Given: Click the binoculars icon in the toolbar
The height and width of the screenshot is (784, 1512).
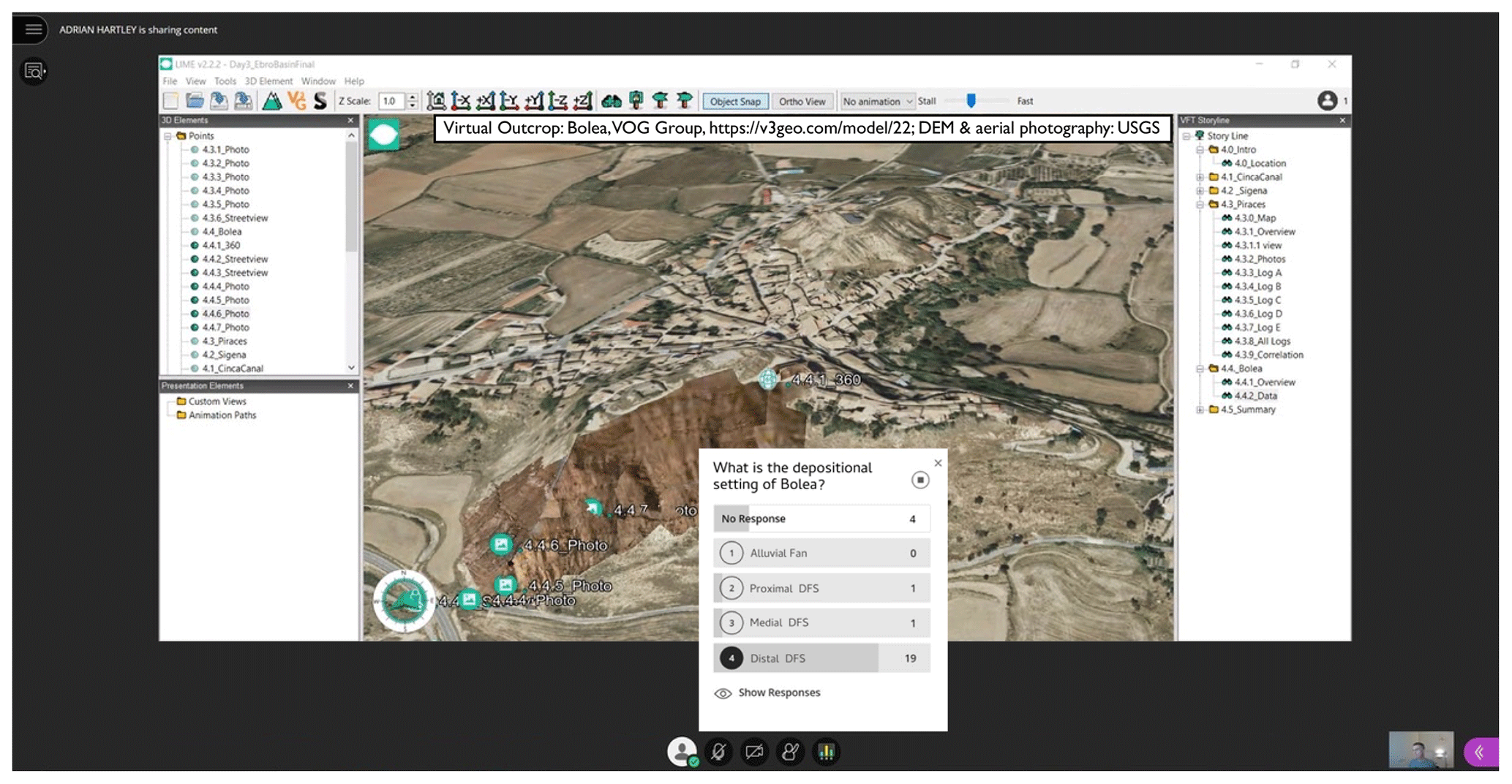Looking at the screenshot, I should pyautogui.click(x=611, y=101).
